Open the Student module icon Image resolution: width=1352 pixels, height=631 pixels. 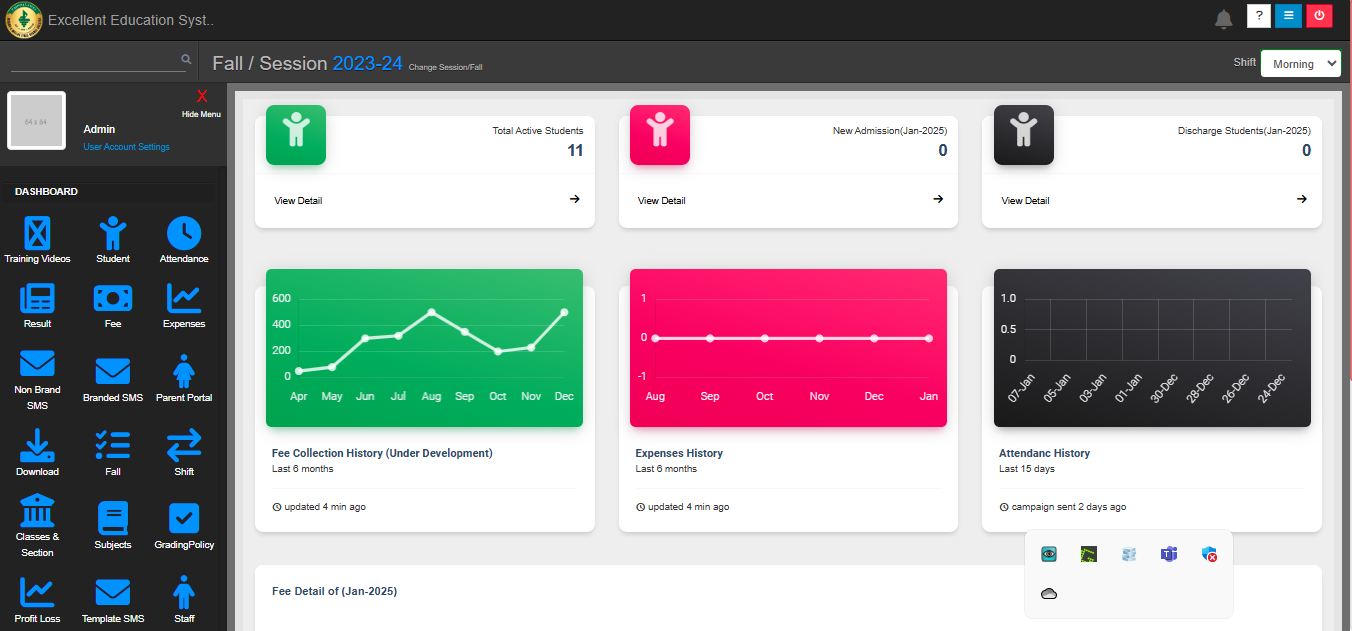click(112, 234)
